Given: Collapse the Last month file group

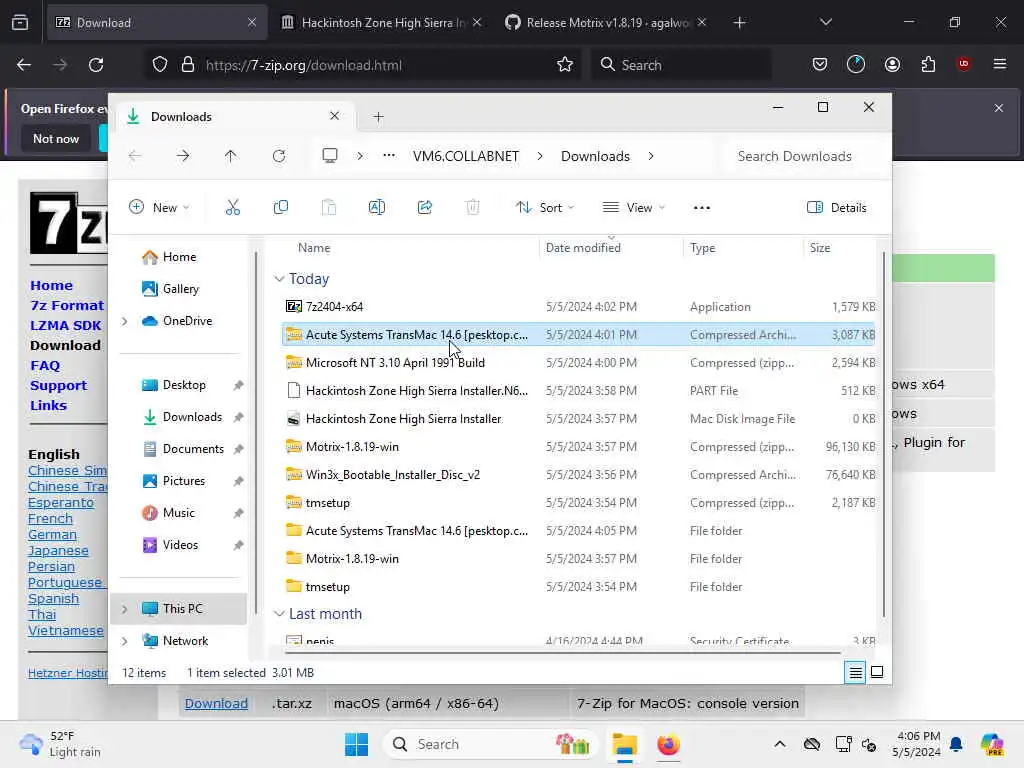Looking at the screenshot, I should click(279, 614).
